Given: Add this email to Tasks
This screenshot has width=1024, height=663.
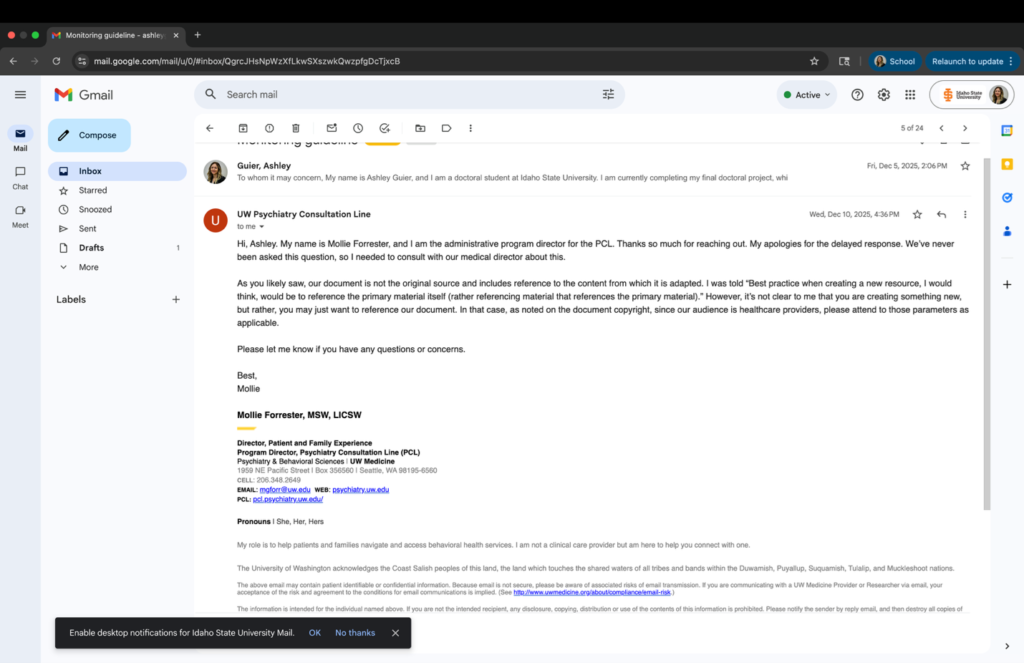Looking at the screenshot, I should coord(385,128).
